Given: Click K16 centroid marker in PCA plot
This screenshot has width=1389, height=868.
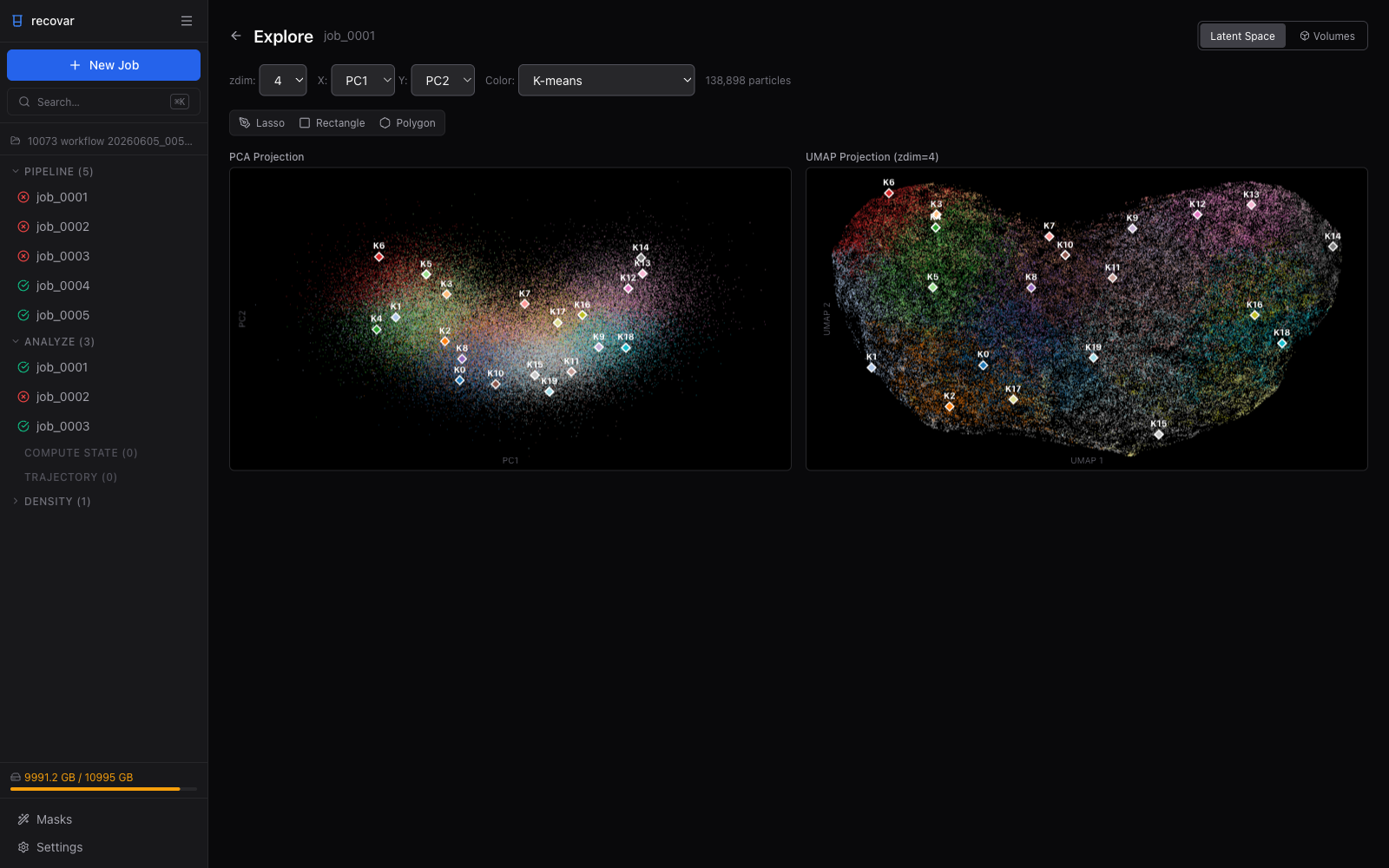Looking at the screenshot, I should 583,315.
